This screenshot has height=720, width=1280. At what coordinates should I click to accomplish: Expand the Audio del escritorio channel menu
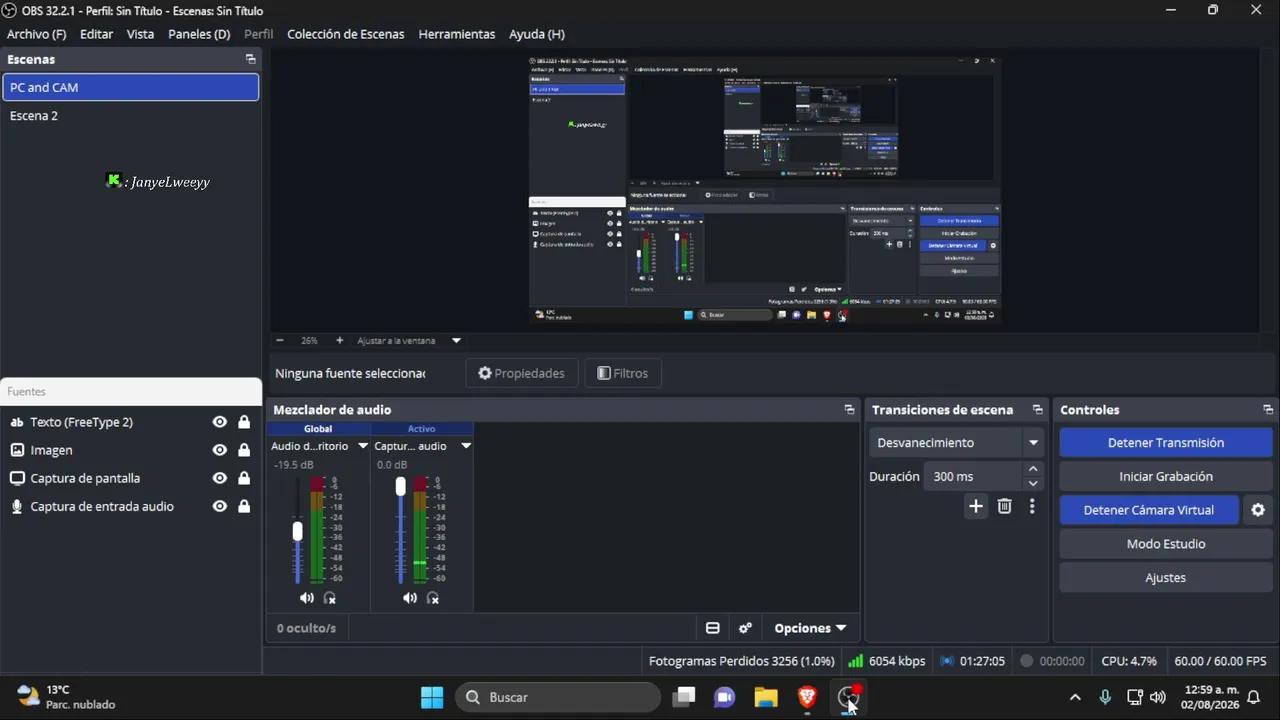click(x=363, y=446)
